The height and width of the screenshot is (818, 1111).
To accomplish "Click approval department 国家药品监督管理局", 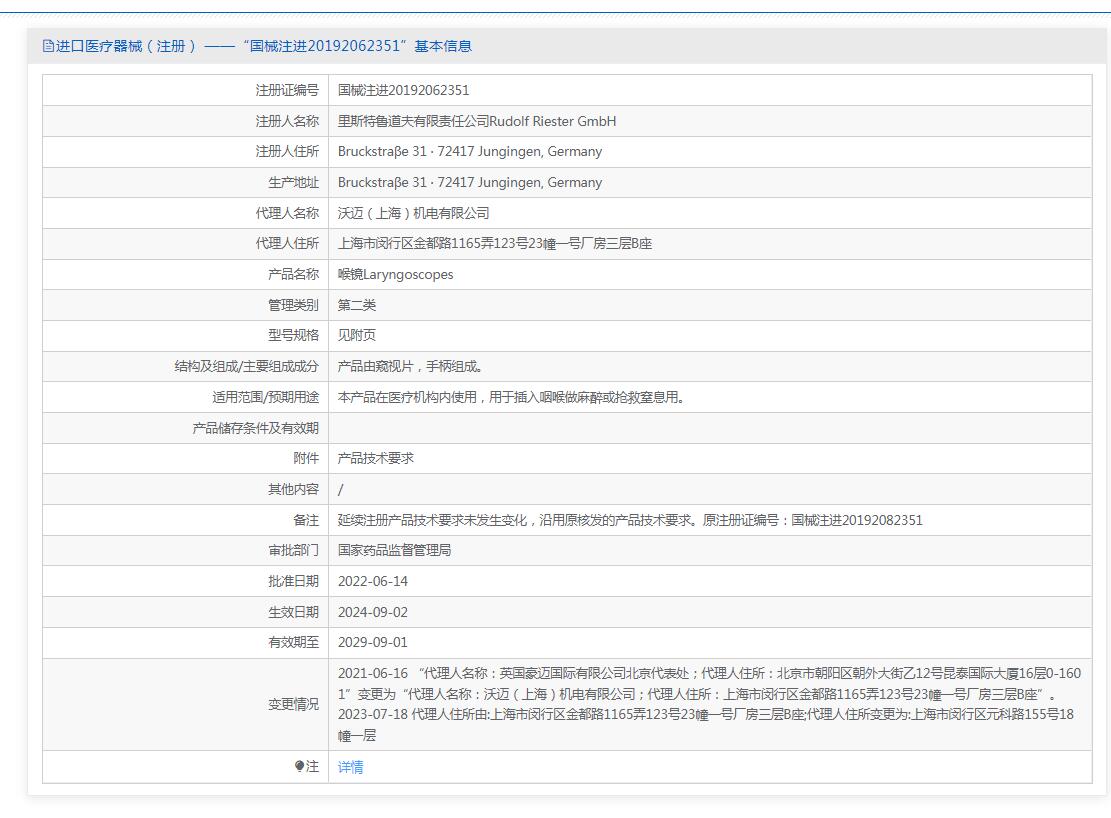I will [394, 550].
